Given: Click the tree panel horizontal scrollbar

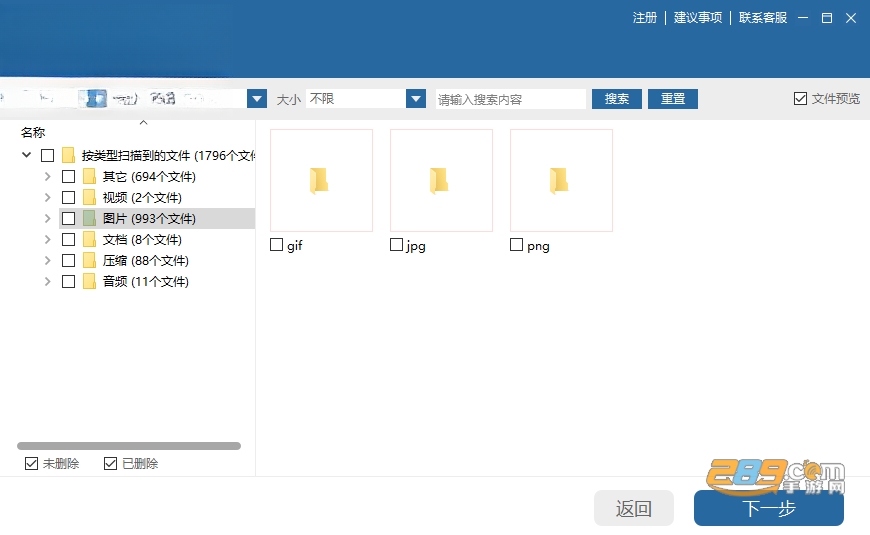Looking at the screenshot, I should tap(129, 446).
